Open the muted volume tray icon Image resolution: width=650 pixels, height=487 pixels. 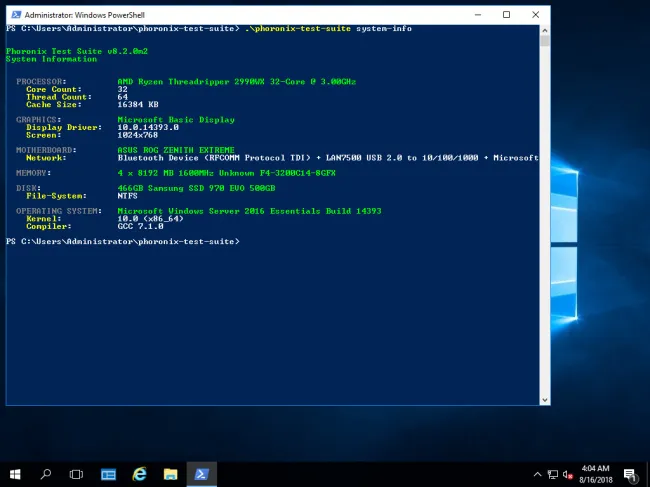pos(568,475)
